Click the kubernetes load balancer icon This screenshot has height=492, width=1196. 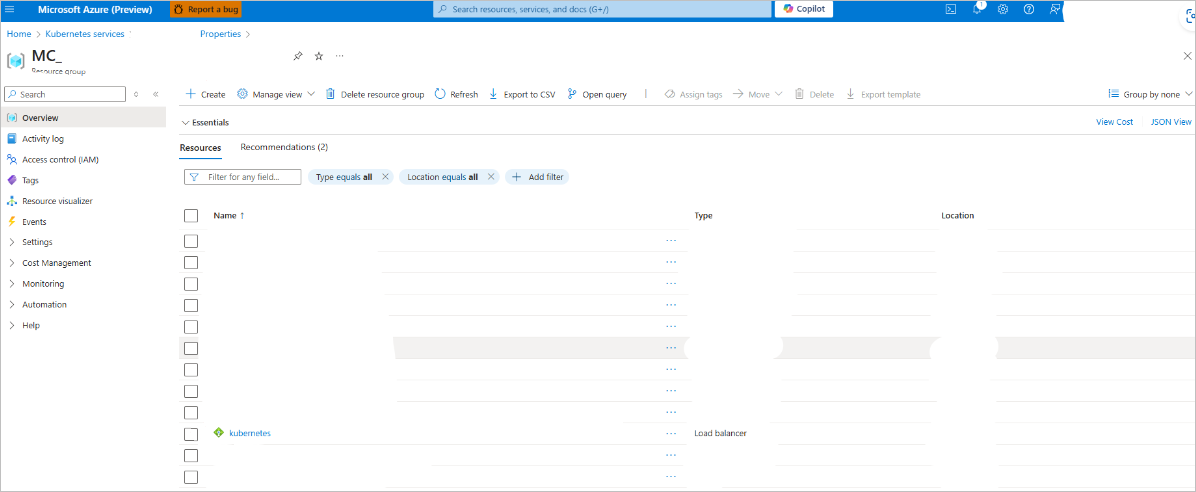(x=220, y=433)
